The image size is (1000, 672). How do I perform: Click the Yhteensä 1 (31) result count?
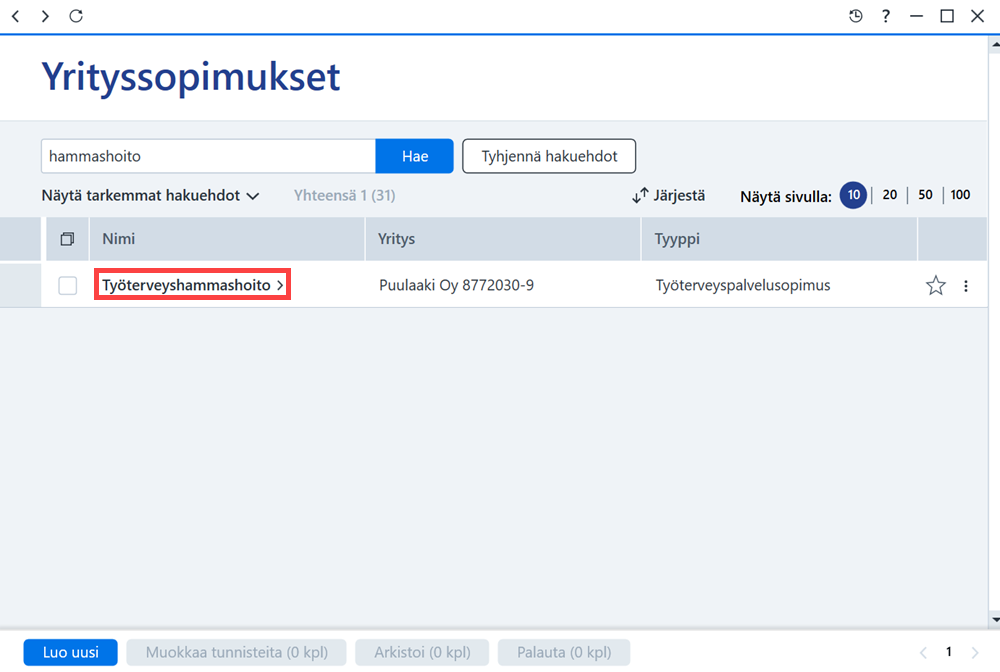point(344,195)
